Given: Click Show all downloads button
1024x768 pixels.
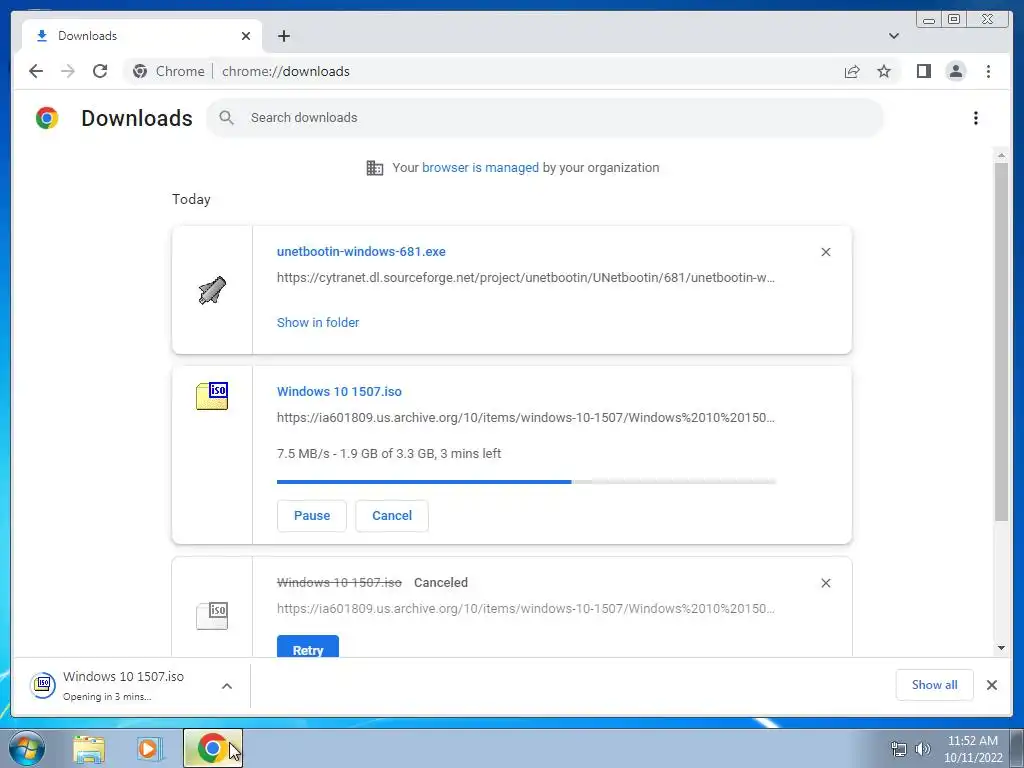Looking at the screenshot, I should 935,685.
